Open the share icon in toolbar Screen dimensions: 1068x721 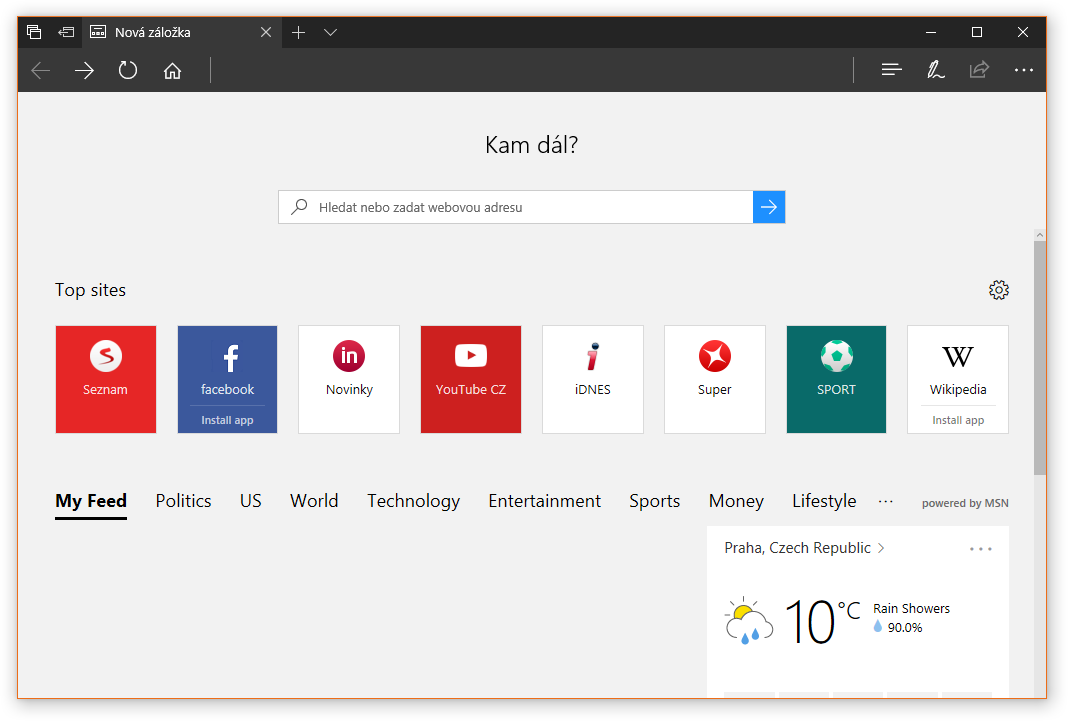[x=979, y=69]
